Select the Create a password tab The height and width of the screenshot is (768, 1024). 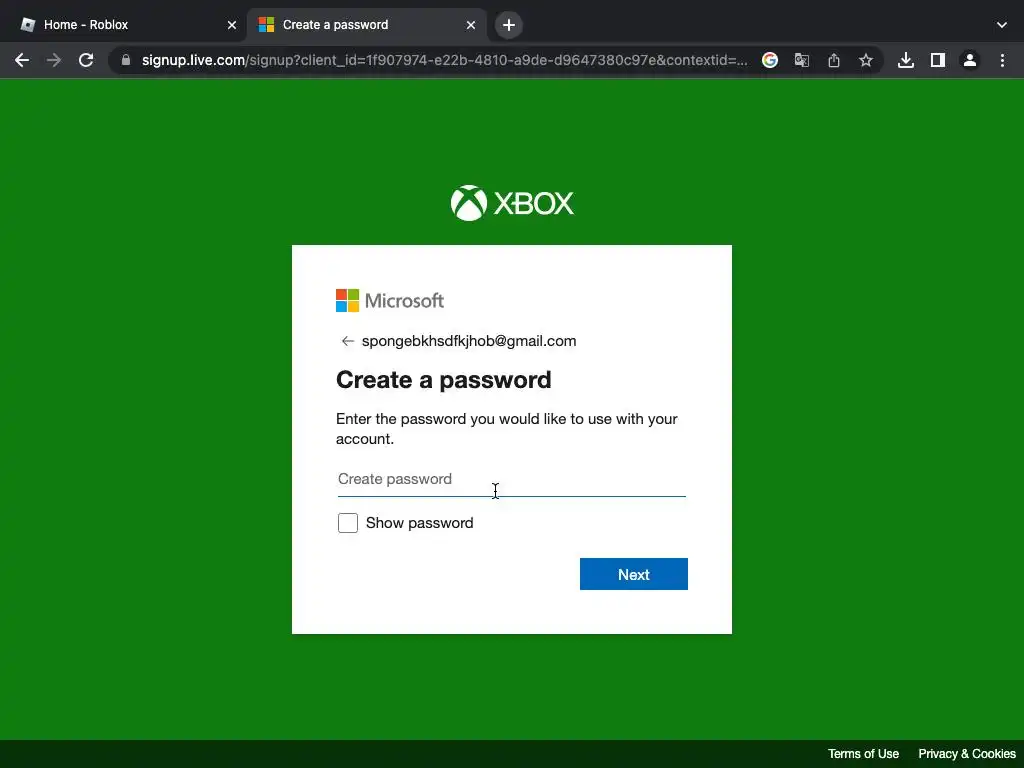point(366,25)
